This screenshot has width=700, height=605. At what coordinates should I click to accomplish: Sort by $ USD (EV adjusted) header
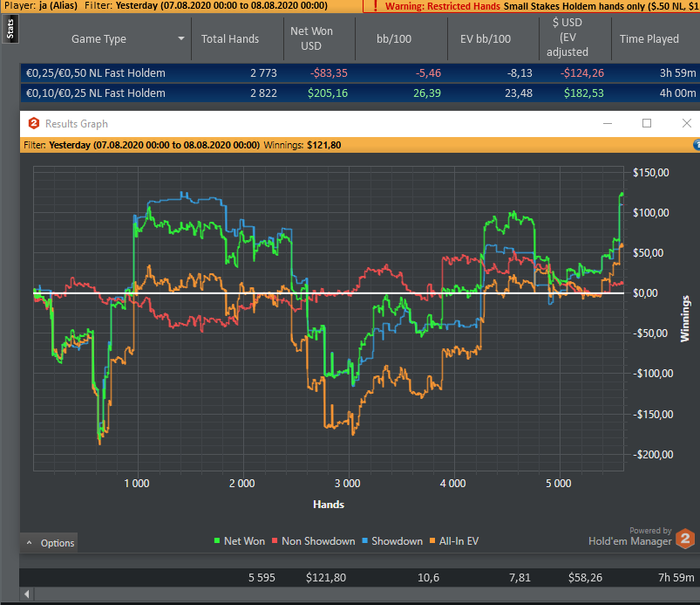[x=567, y=37]
